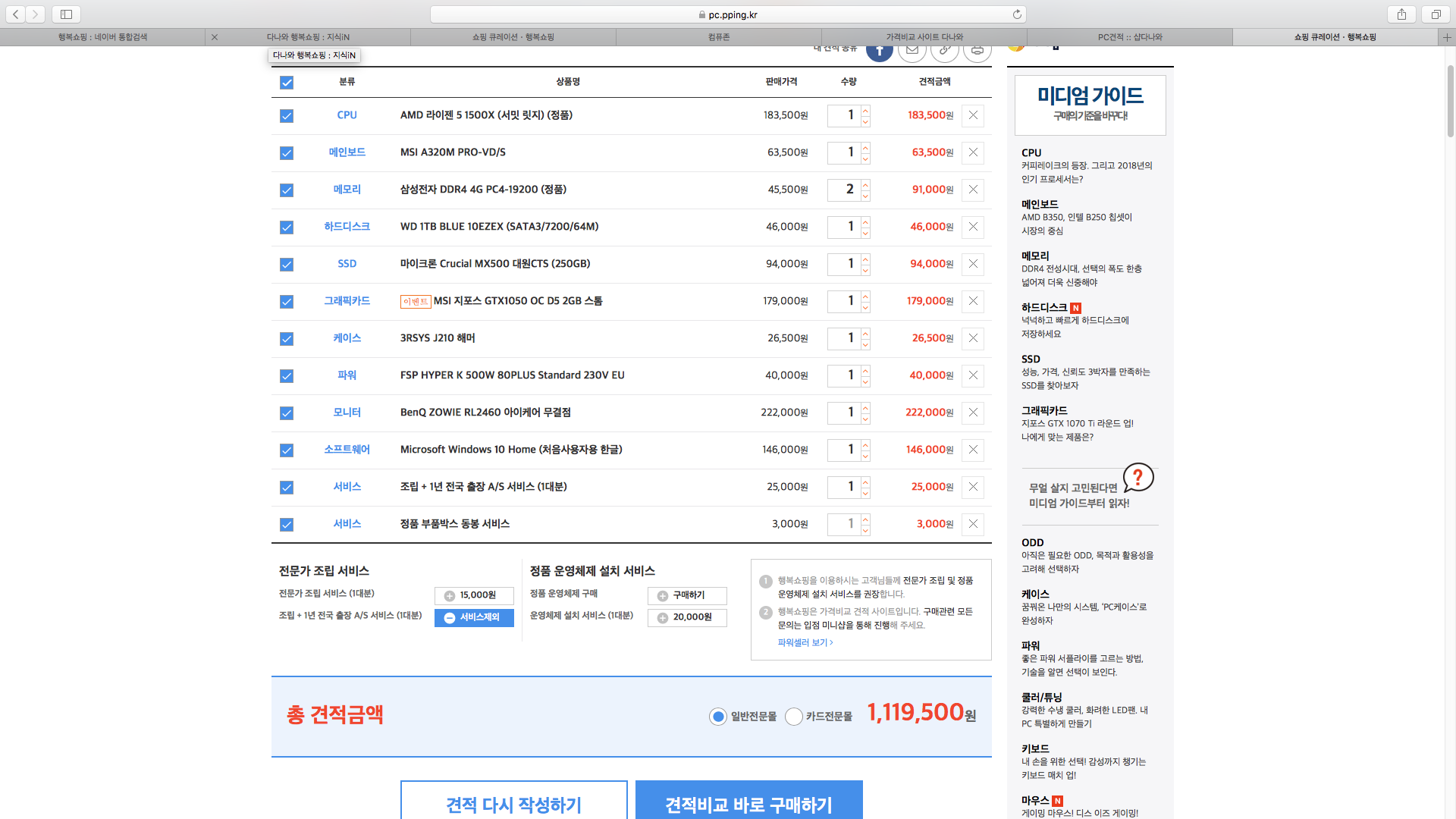
Task: Click the question mark guide icon
Action: point(1138,478)
